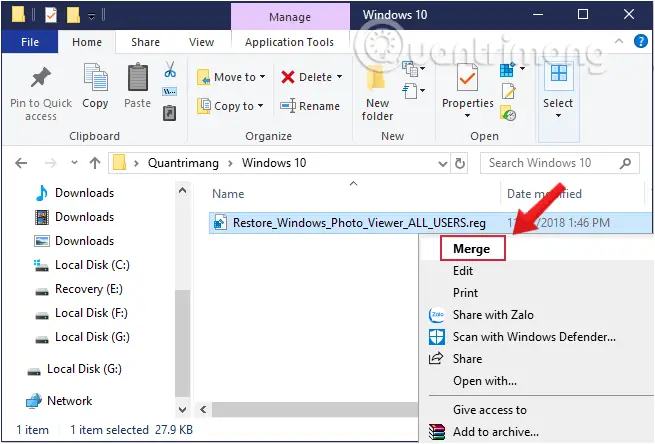Click the search magnifier icon
This screenshot has width=655, height=444.
pos(625,163)
